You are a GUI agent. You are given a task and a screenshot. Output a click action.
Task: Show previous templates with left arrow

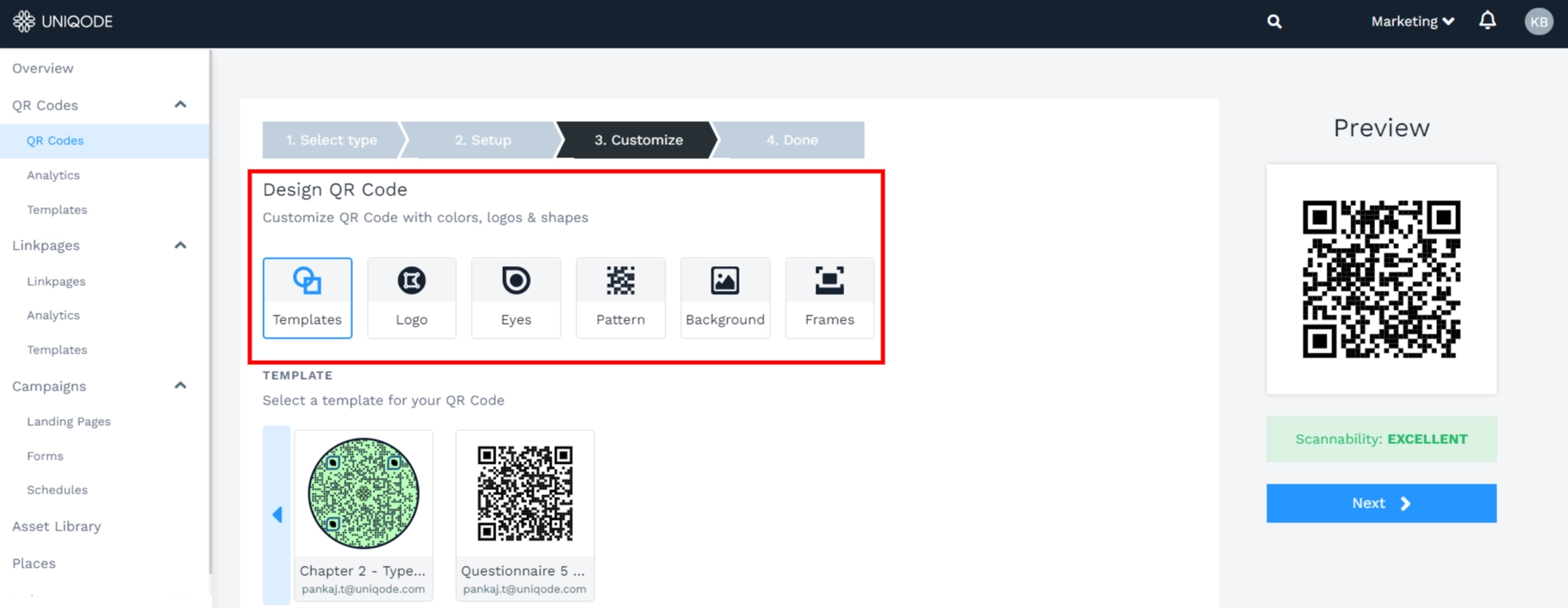(277, 515)
